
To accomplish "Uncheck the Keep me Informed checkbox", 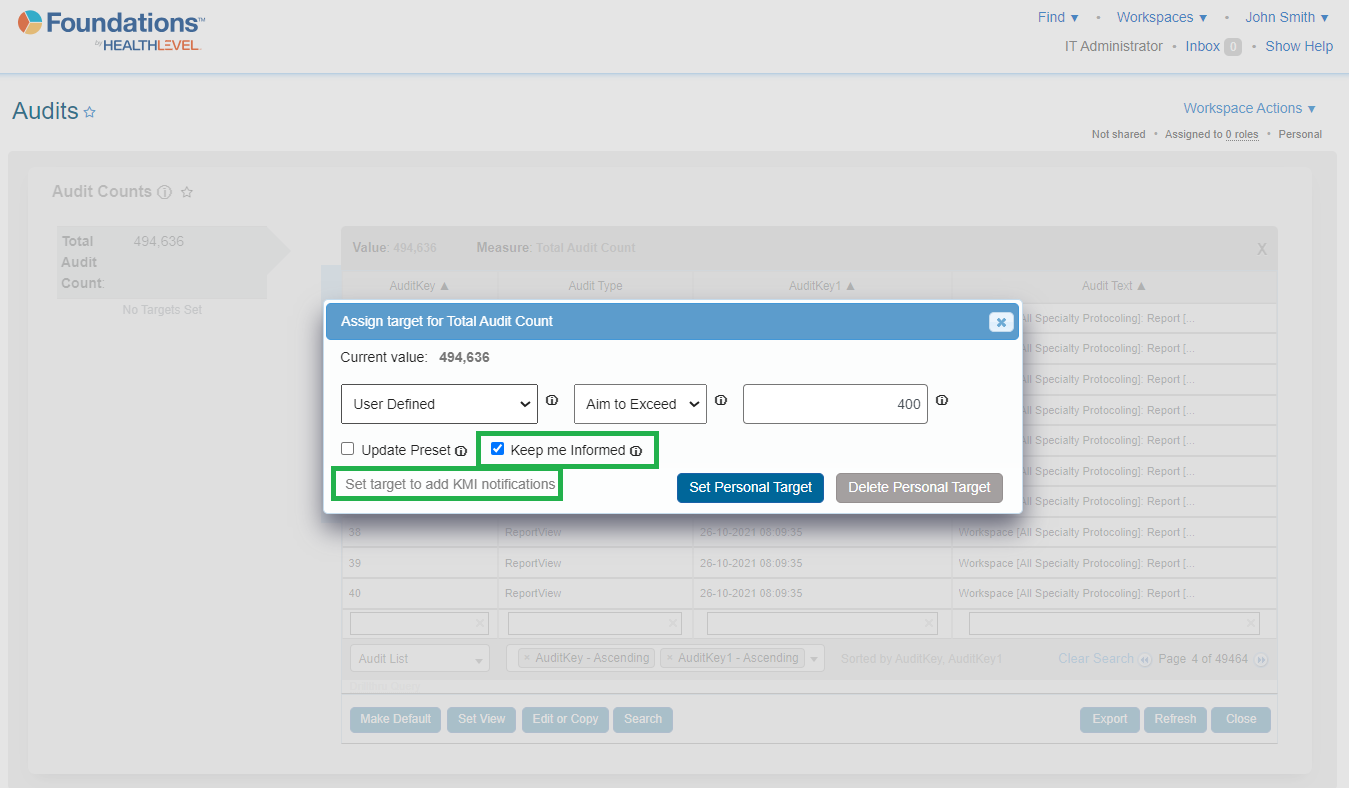I will 497,449.
